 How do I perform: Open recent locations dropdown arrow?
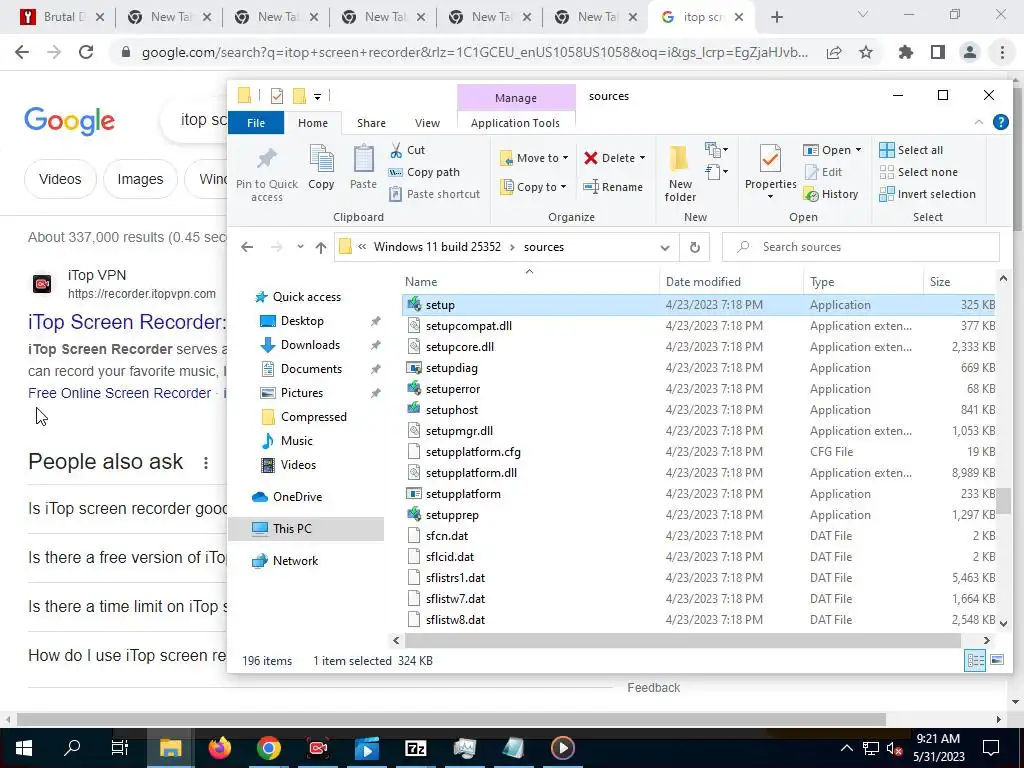pyautogui.click(x=300, y=247)
